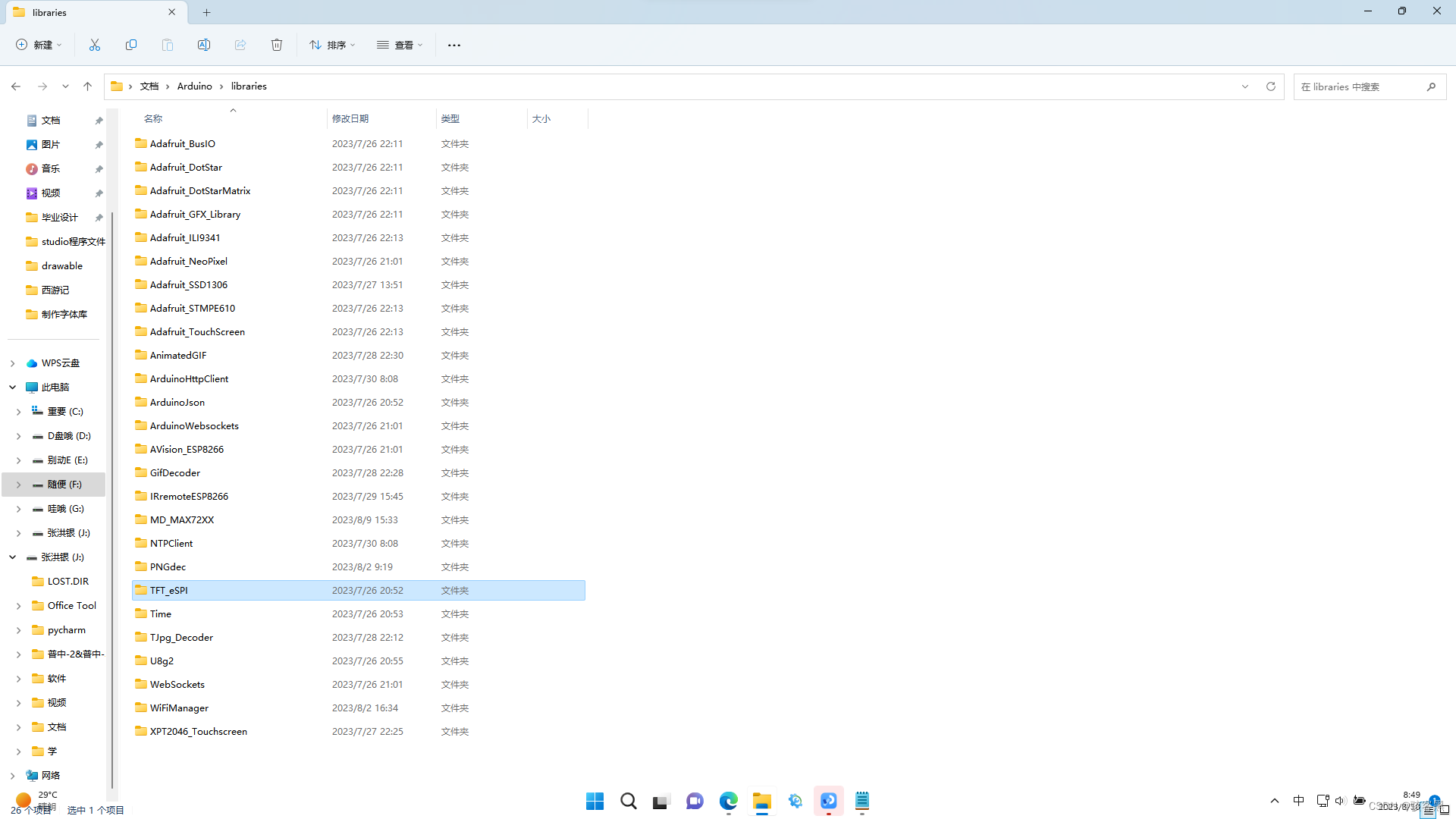This screenshot has height=819, width=1456.
Task: Rename the selected TFT_eSPI folder using rename icon
Action: (x=203, y=45)
